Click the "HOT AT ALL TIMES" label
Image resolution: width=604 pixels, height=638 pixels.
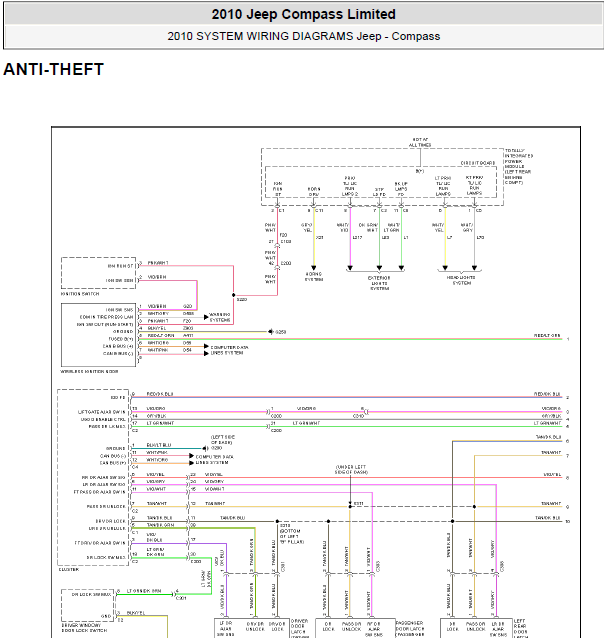[x=420, y=142]
